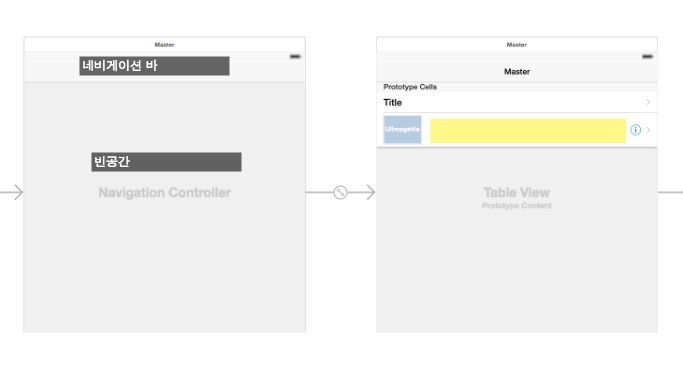Screen dimensions: 683x371
Task: Select the Master navigation bar title
Action: point(517,71)
